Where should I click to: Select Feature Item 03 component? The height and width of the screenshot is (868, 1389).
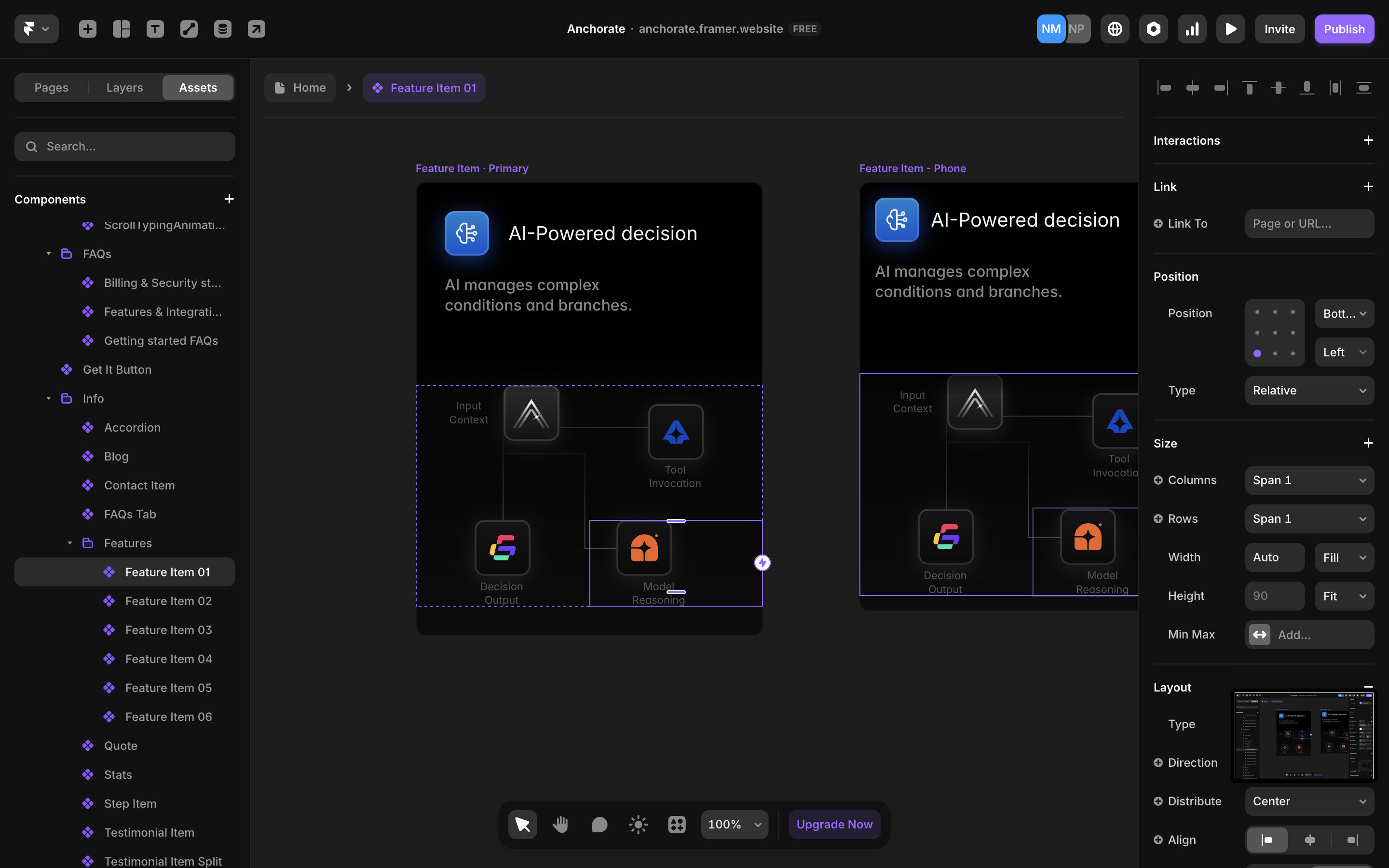(168, 630)
